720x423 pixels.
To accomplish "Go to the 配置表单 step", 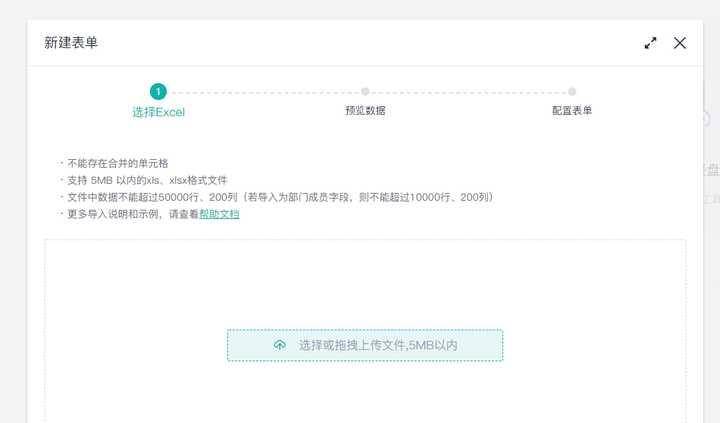I will coord(572,111).
